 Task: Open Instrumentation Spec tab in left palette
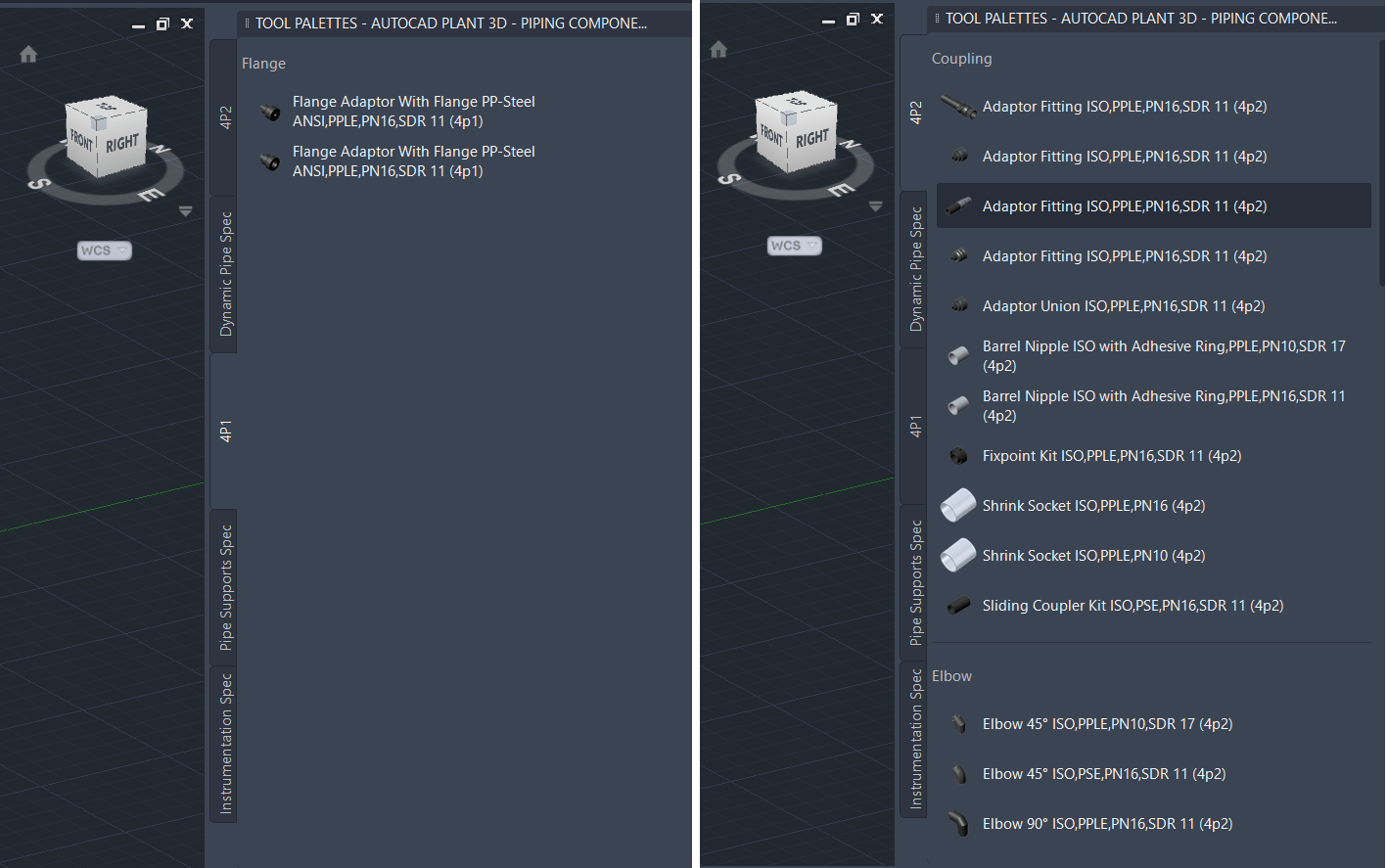224,744
